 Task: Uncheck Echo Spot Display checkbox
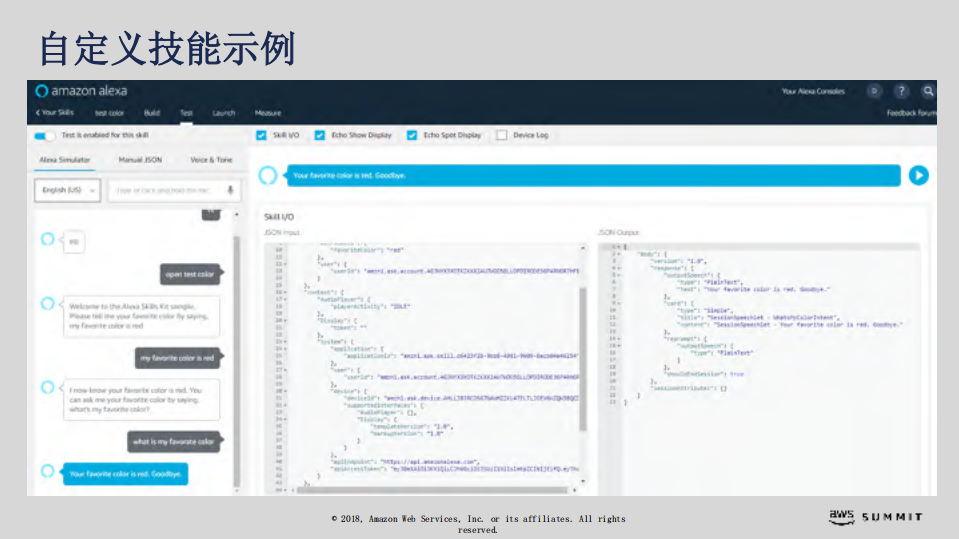point(412,135)
